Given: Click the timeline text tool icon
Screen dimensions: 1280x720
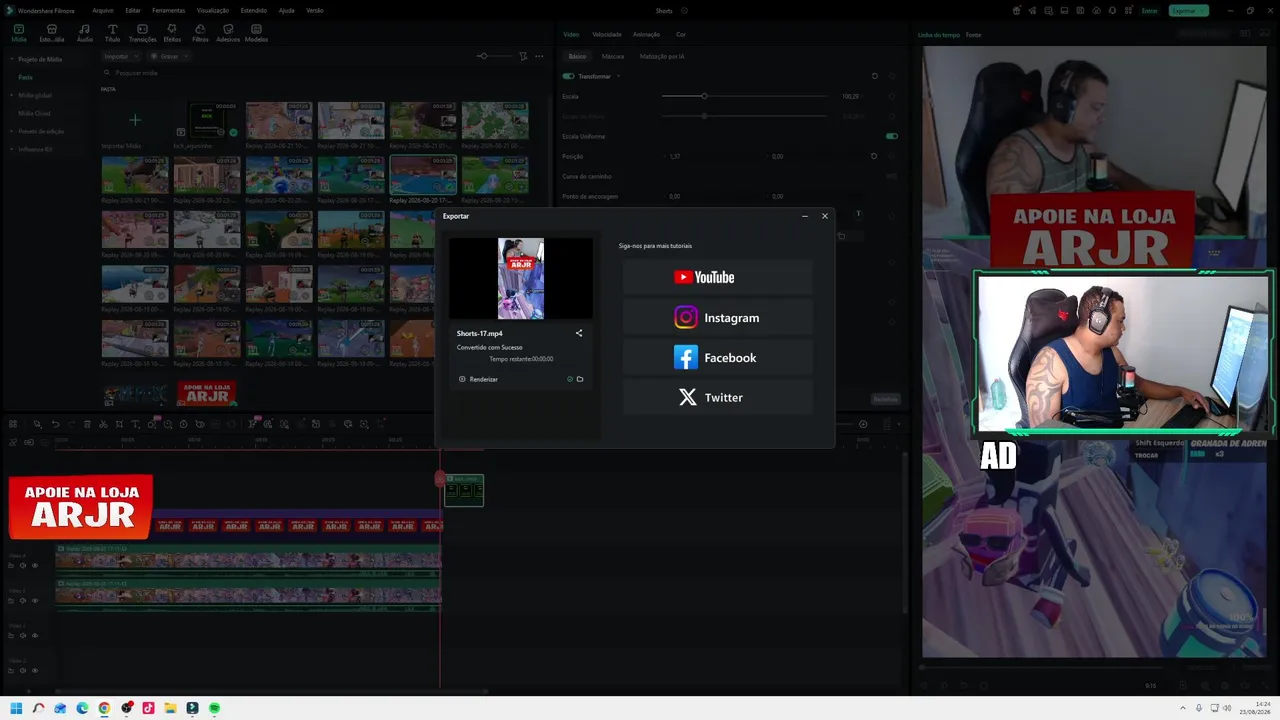Looking at the screenshot, I should 135,424.
